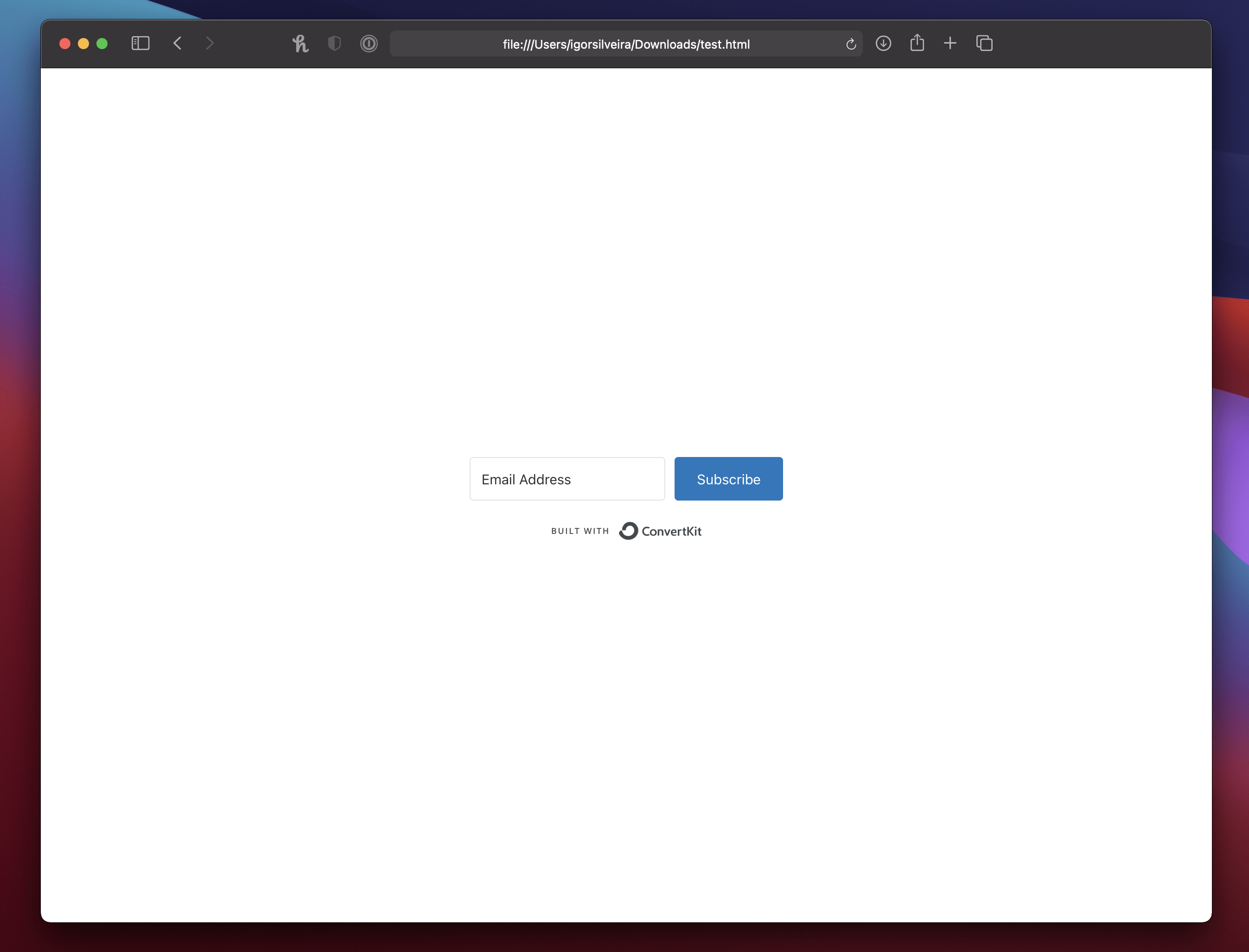Viewport: 1249px width, 952px height.
Task: Click the Email Address input field
Action: tap(567, 479)
